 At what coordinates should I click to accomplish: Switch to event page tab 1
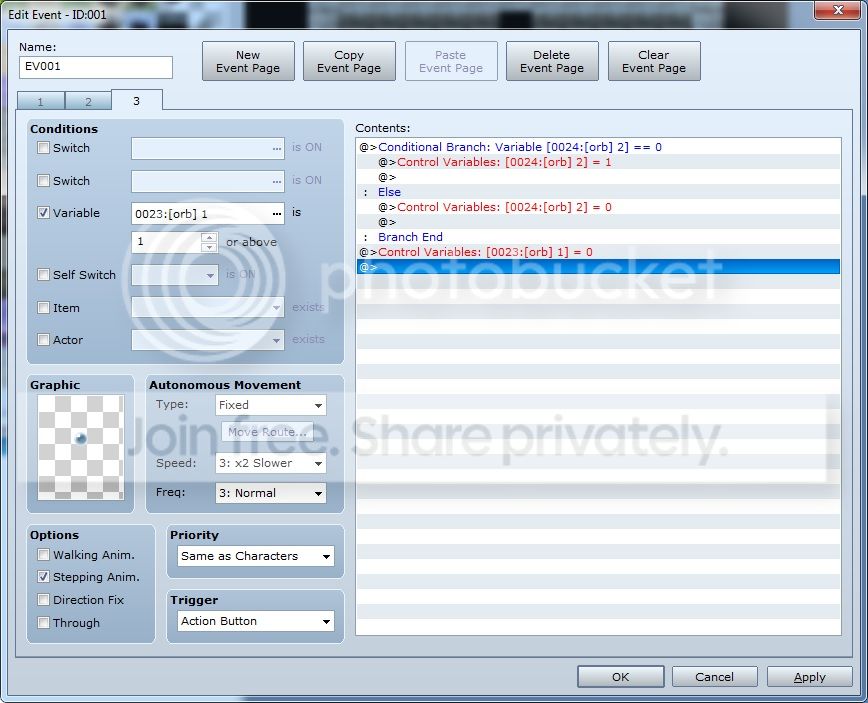(x=41, y=101)
